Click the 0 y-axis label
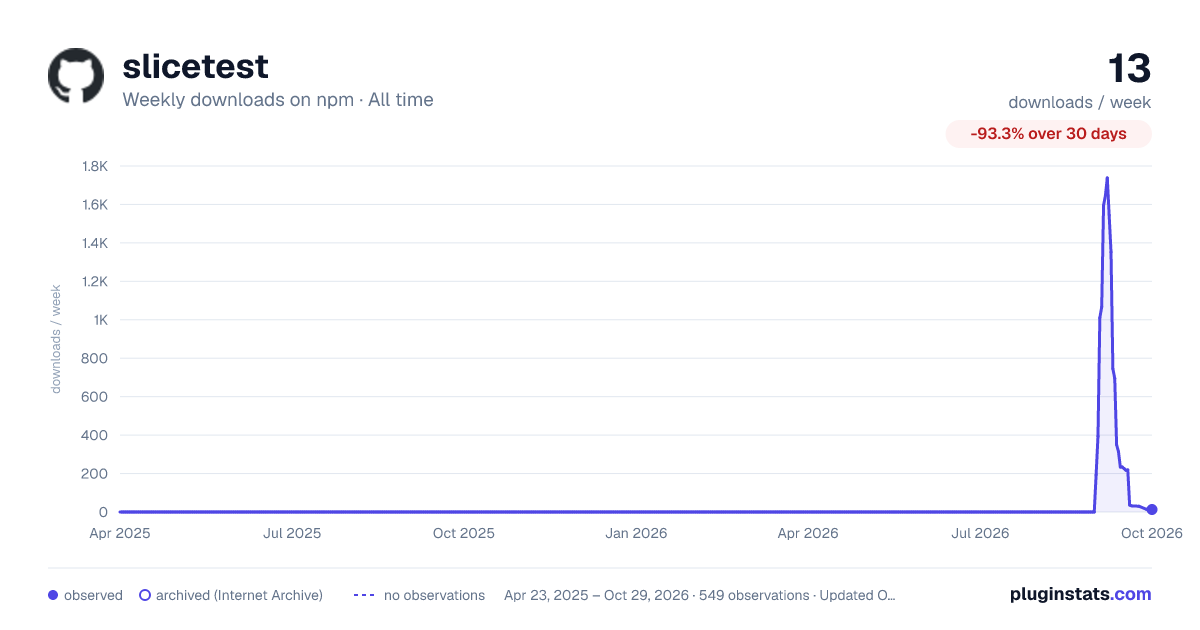1200x630 pixels. coord(103,512)
